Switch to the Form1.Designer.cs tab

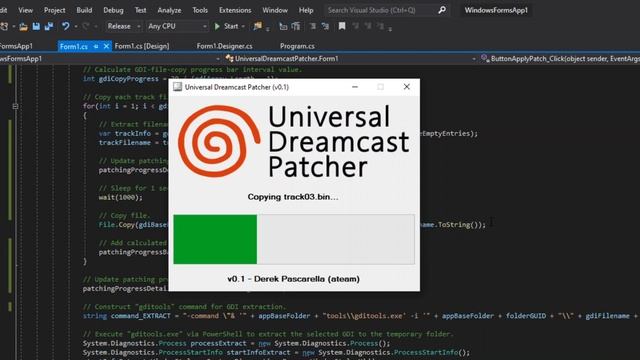point(224,46)
